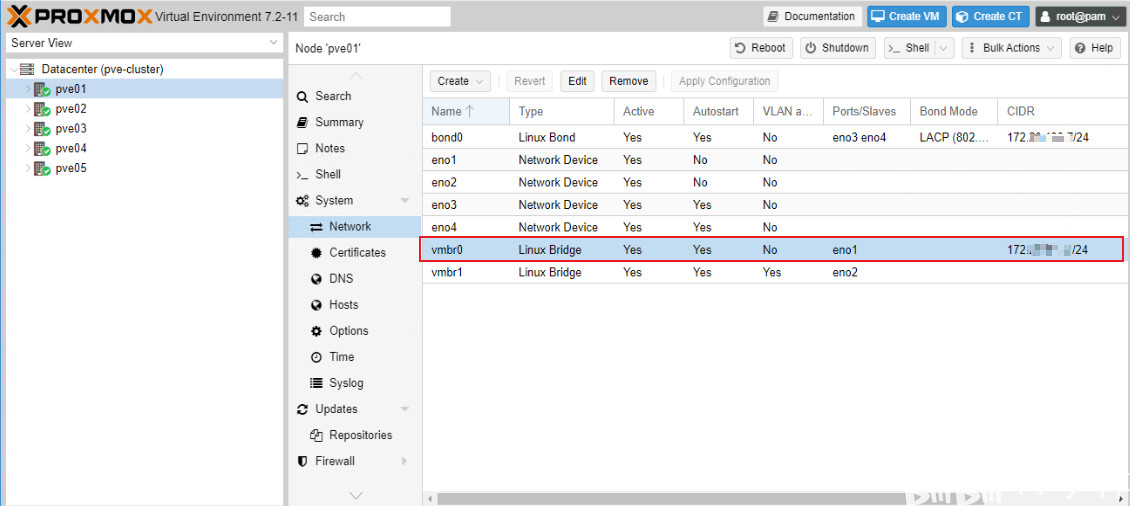Open the Bulk Actions menu
The image size is (1130, 506).
click(1012, 48)
